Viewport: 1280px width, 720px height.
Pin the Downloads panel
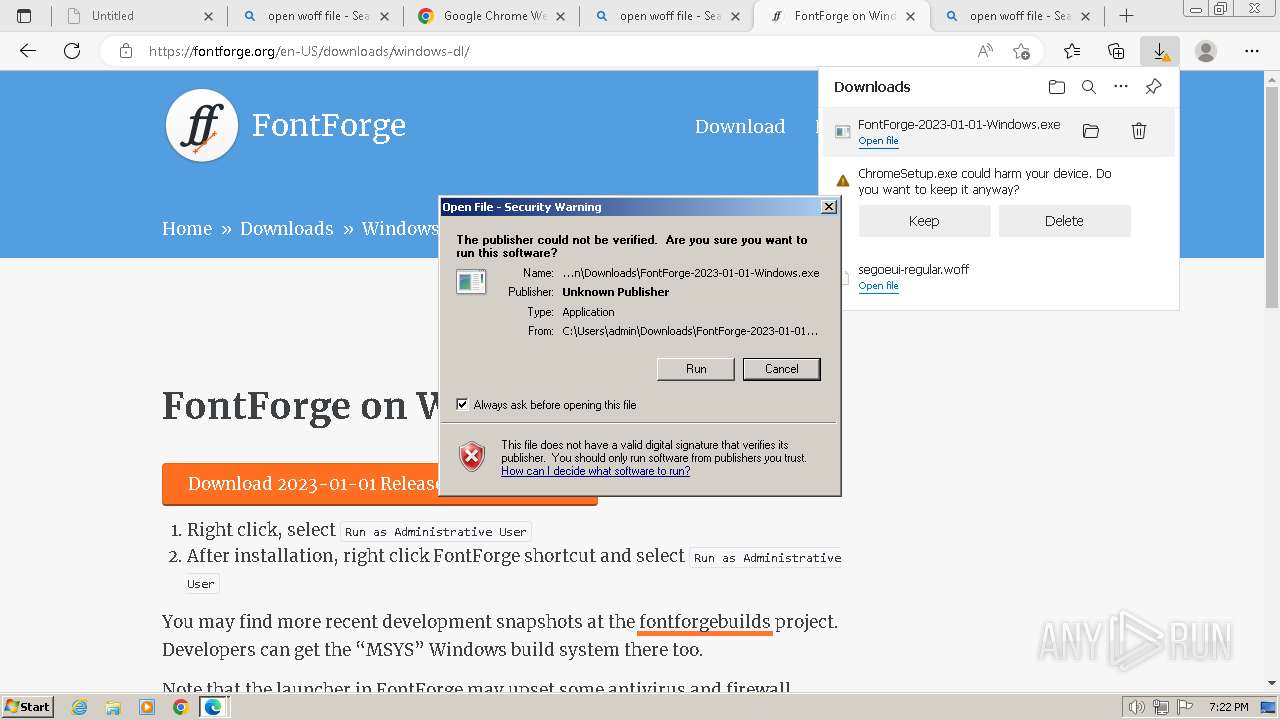1153,87
